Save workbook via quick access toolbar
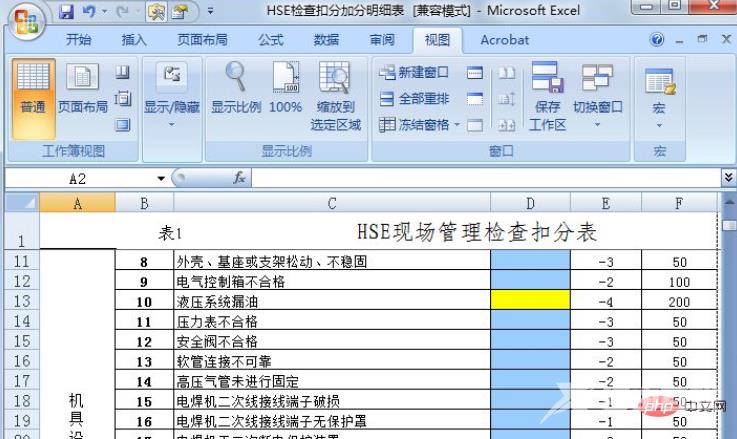The image size is (737, 439). point(67,13)
